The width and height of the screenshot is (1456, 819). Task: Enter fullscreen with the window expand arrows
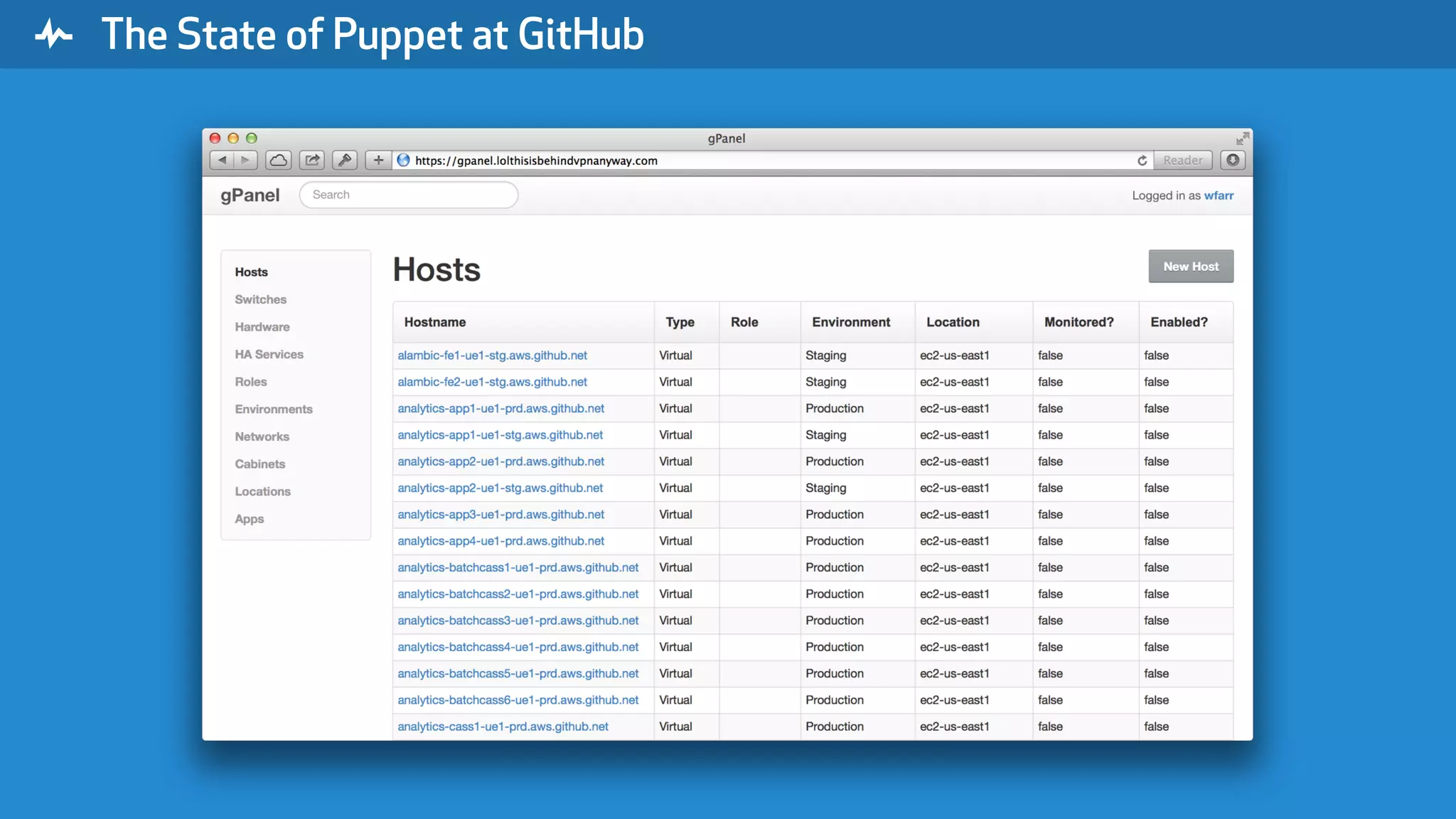click(1242, 138)
